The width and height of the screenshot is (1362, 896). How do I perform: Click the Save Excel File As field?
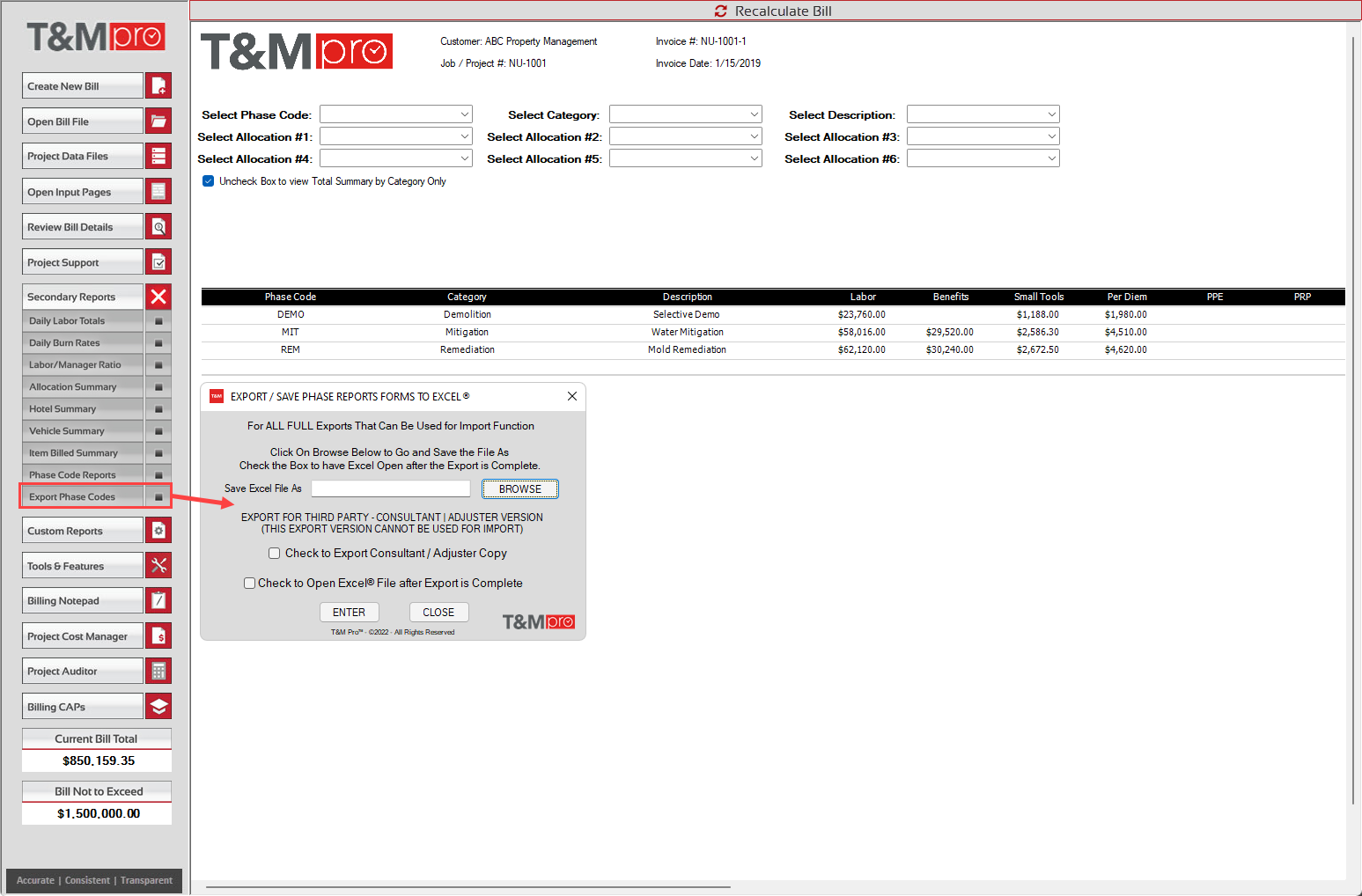(391, 488)
